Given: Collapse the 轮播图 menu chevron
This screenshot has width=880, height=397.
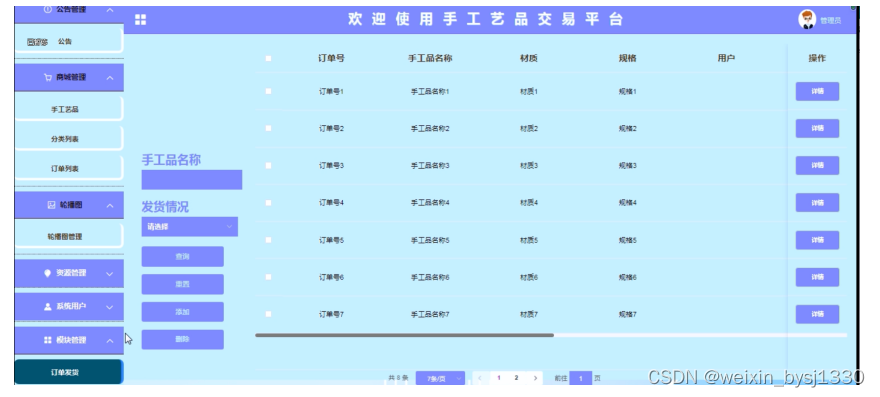Looking at the screenshot, I should tap(110, 206).
